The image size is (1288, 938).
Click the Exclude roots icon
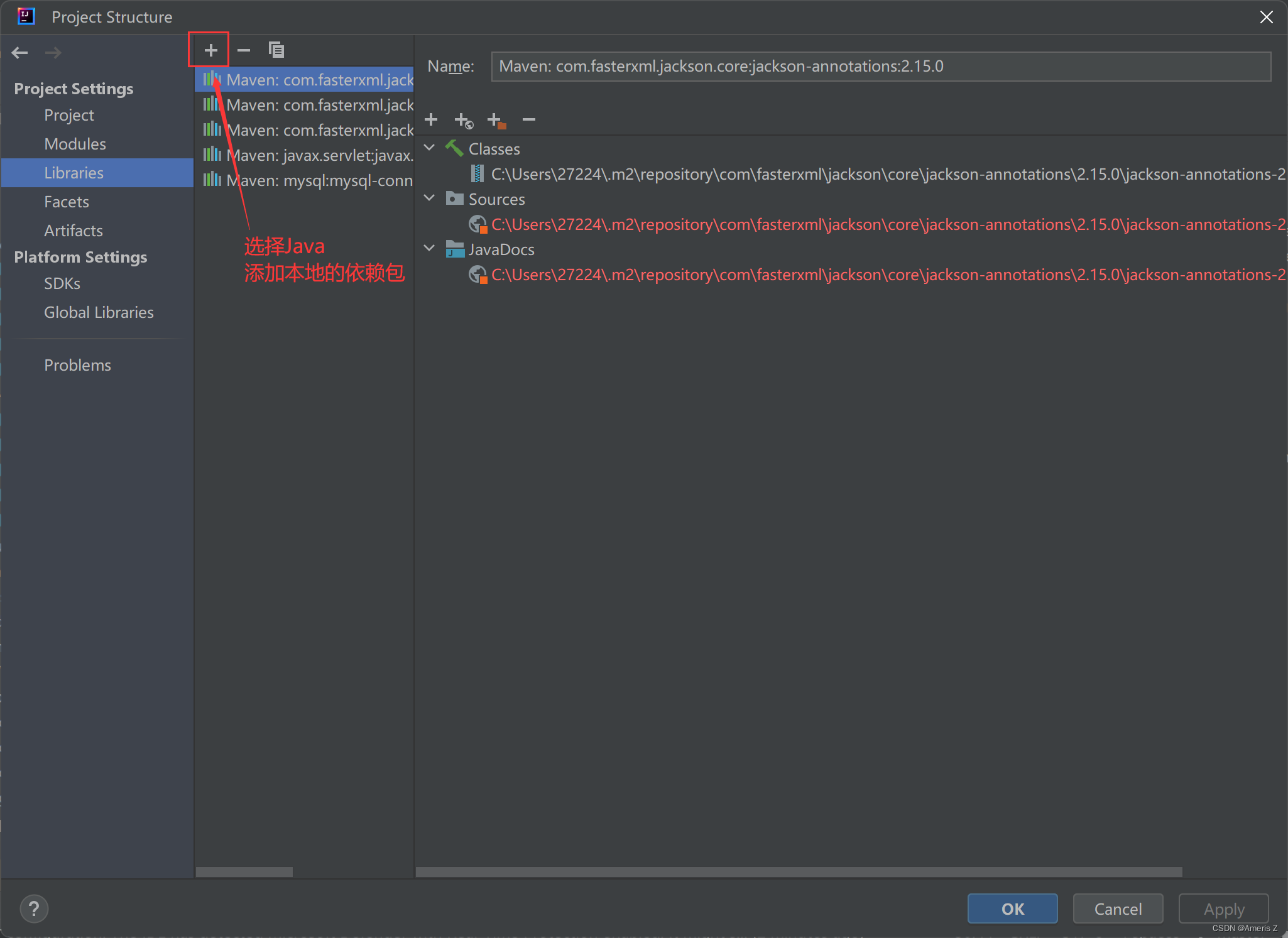point(496,120)
